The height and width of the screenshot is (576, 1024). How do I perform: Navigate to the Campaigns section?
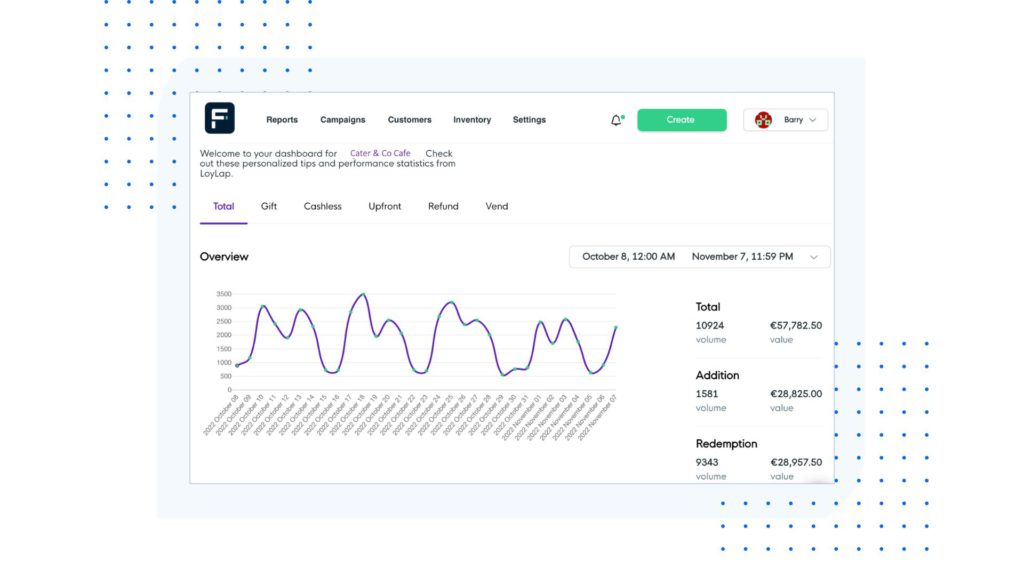342,119
